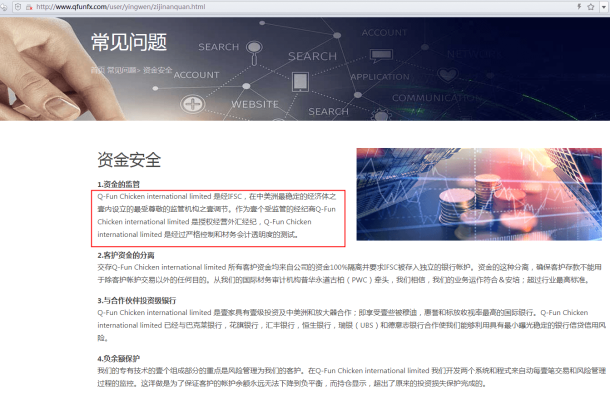This screenshot has width=610, height=404.
Task: Click the lightning speed-mode icon
Action: click(579, 7)
